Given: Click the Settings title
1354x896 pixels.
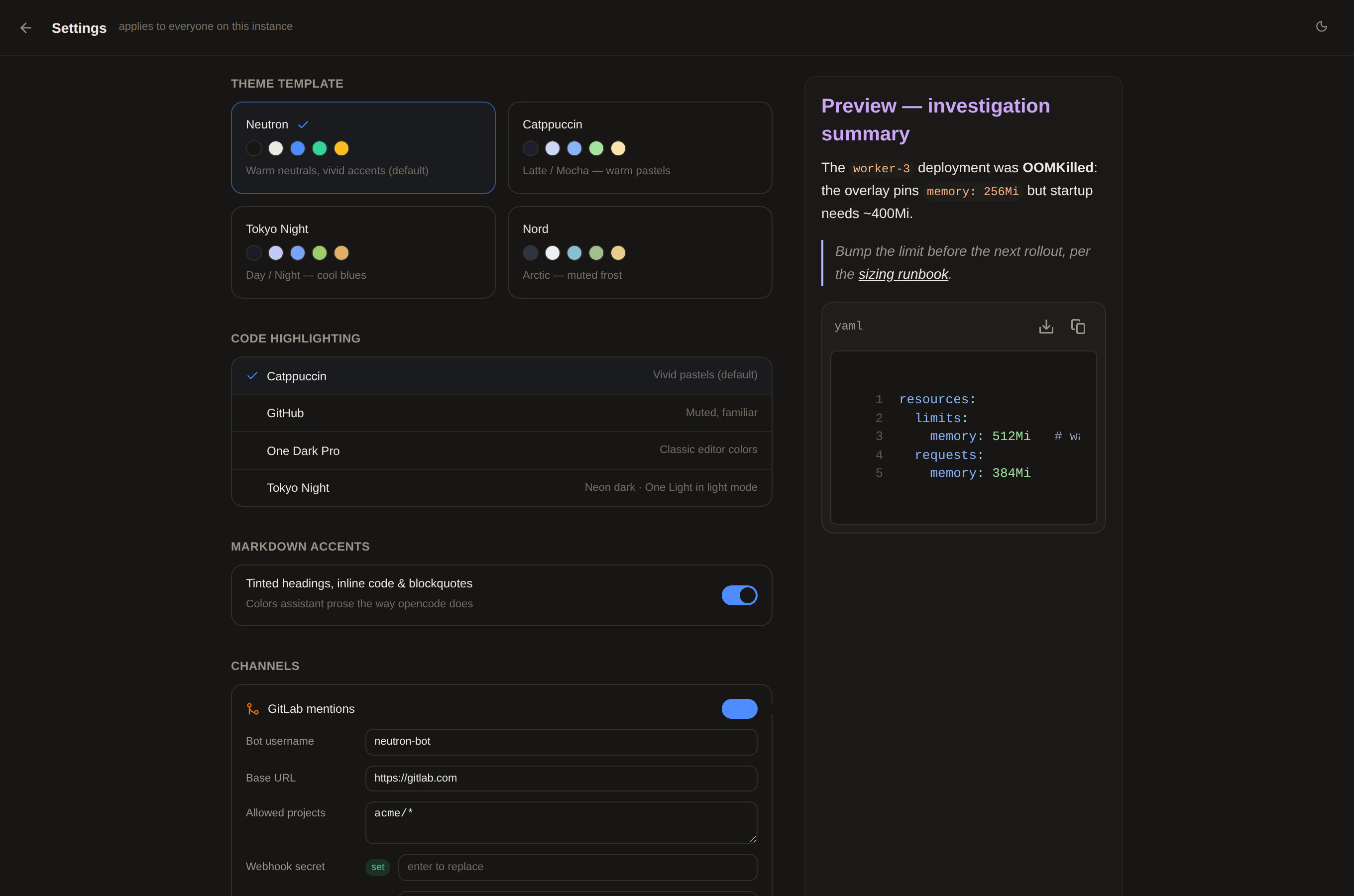Looking at the screenshot, I should tap(79, 28).
